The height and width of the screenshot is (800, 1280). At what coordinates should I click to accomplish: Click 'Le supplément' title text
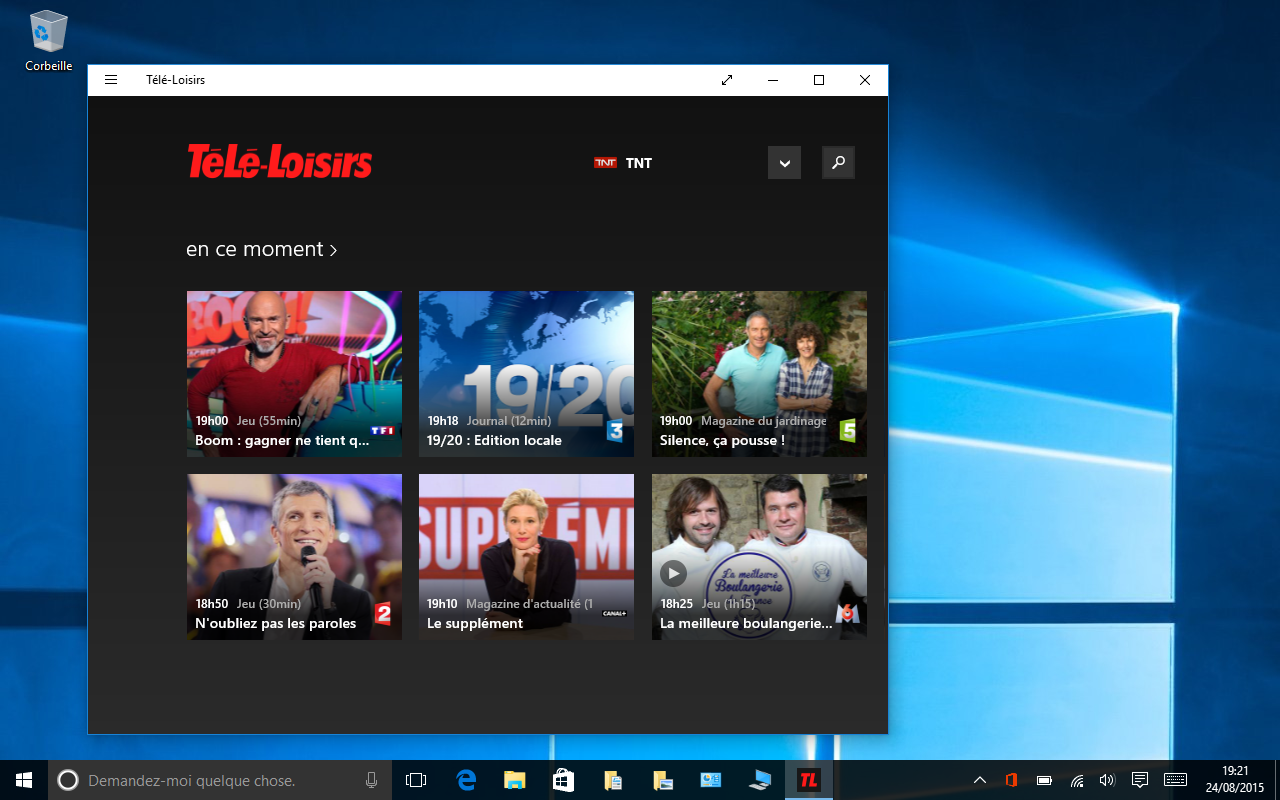[475, 623]
